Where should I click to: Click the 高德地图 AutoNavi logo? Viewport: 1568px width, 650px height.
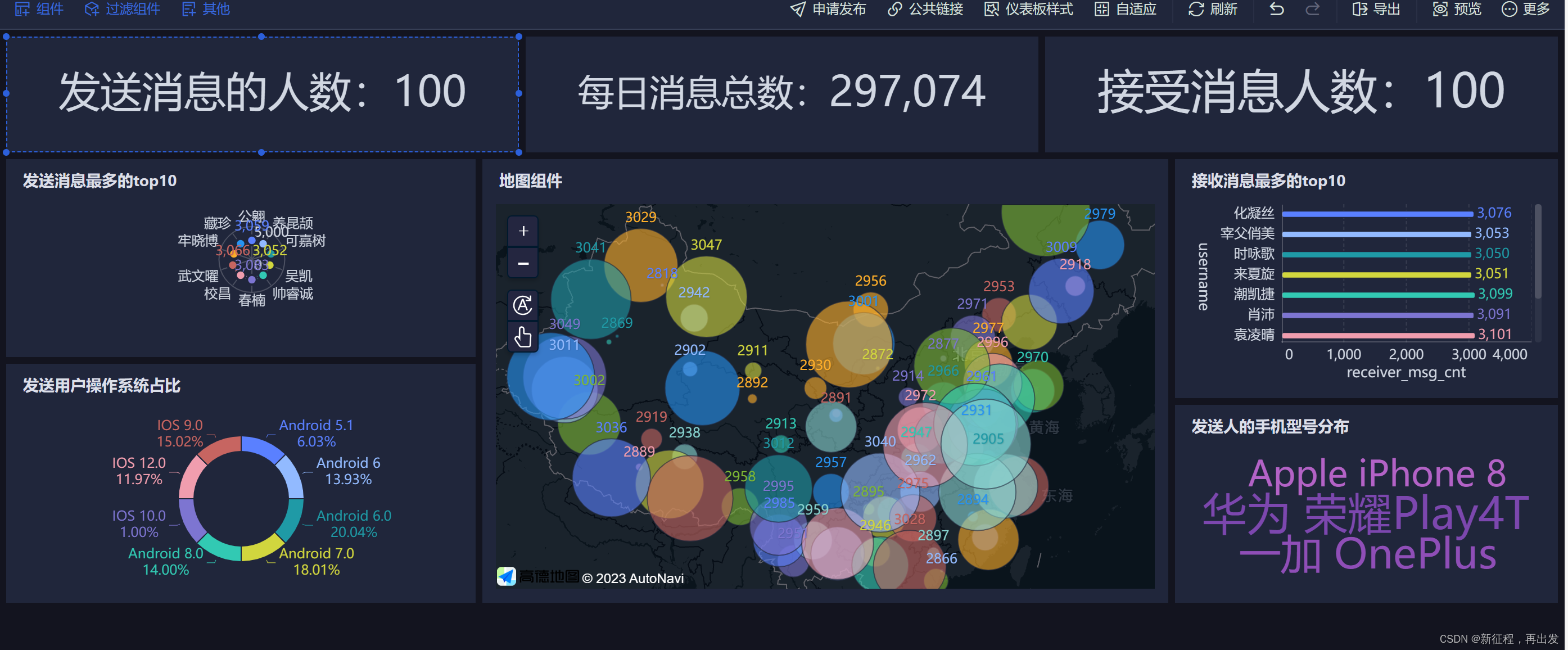538,576
